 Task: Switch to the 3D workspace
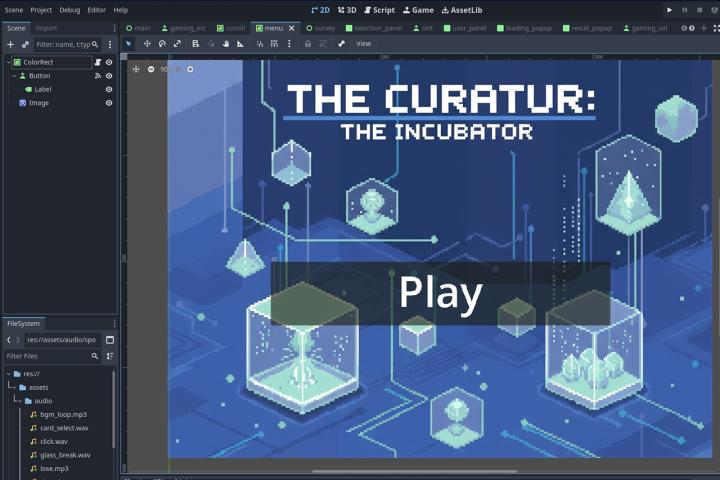point(347,10)
